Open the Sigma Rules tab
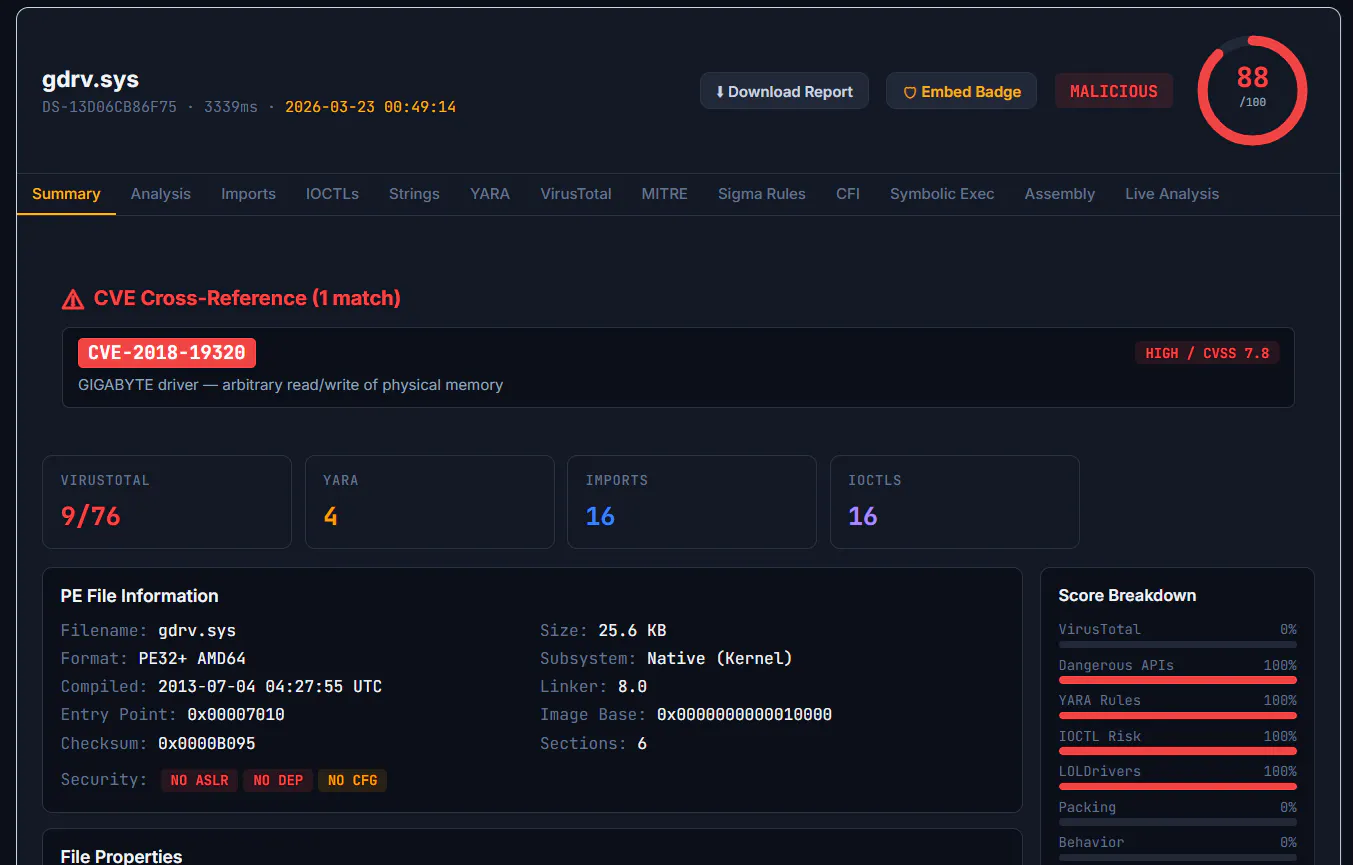This screenshot has height=865, width=1353. tap(761, 194)
